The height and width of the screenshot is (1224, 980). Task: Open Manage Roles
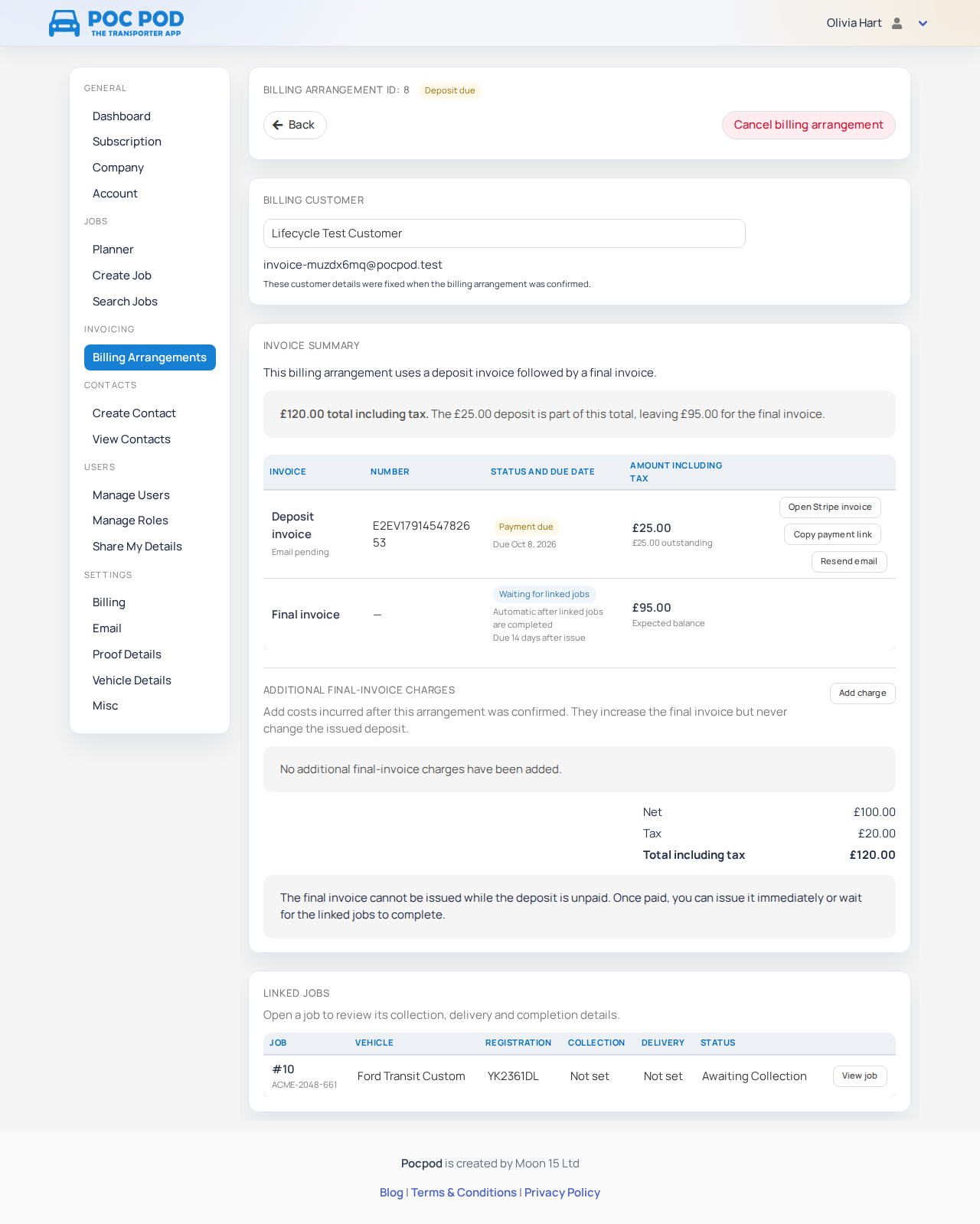pos(130,521)
